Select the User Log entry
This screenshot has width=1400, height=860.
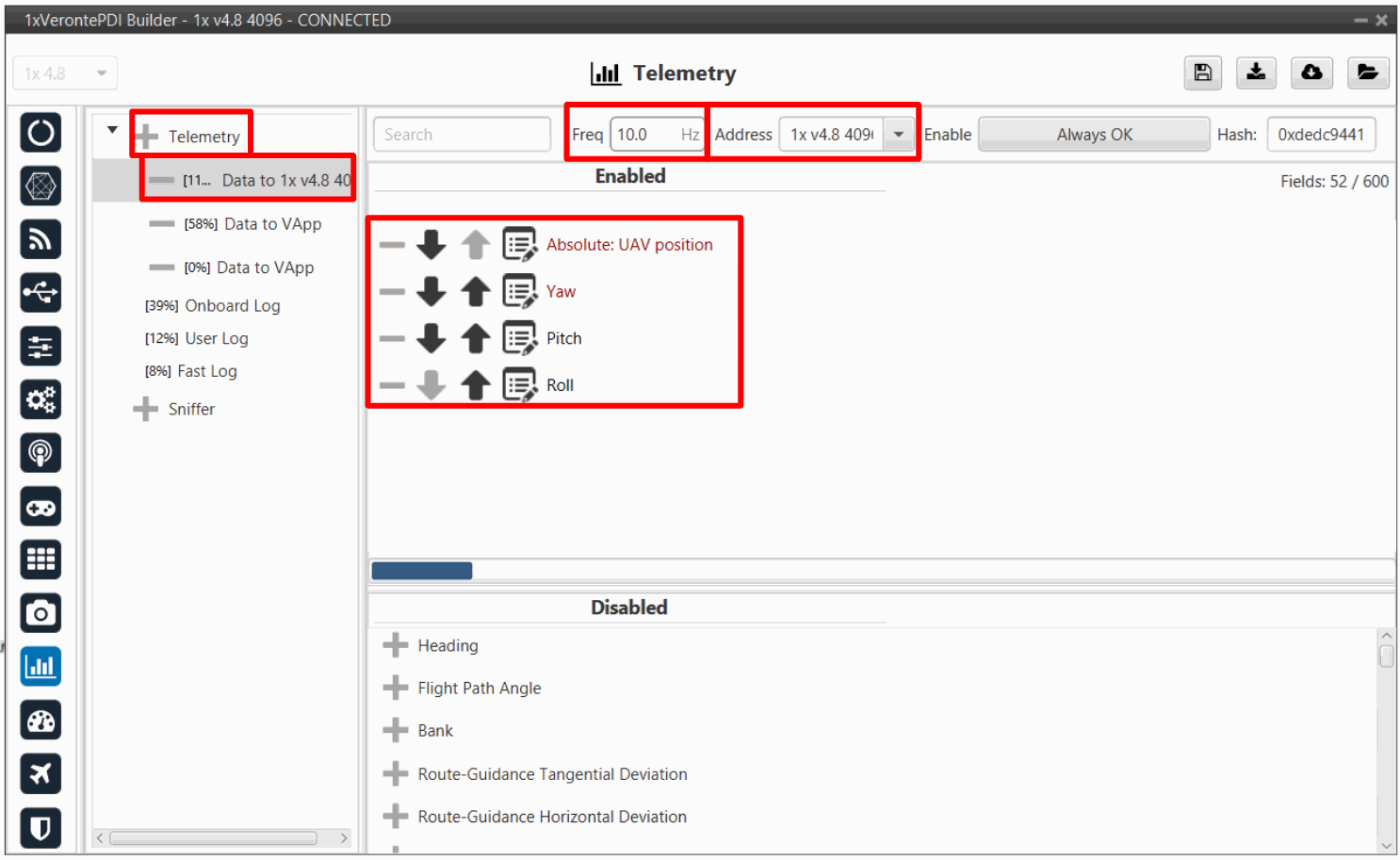[x=216, y=339]
